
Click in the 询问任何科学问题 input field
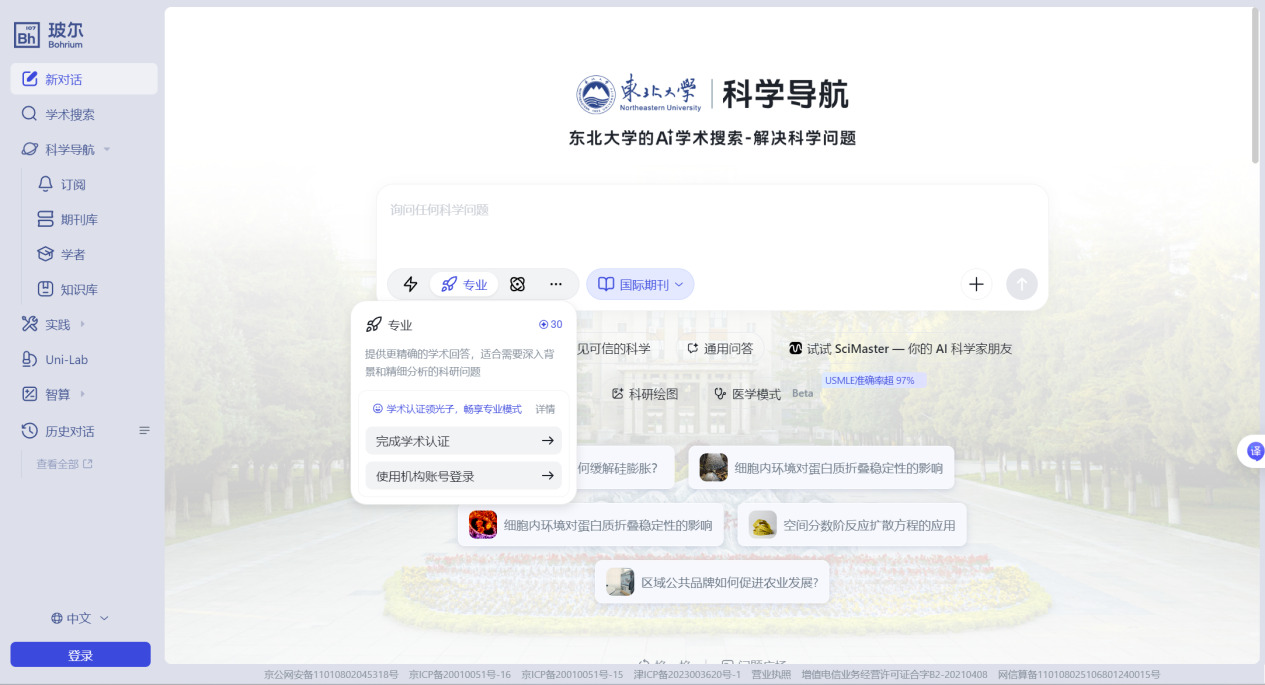pos(710,225)
